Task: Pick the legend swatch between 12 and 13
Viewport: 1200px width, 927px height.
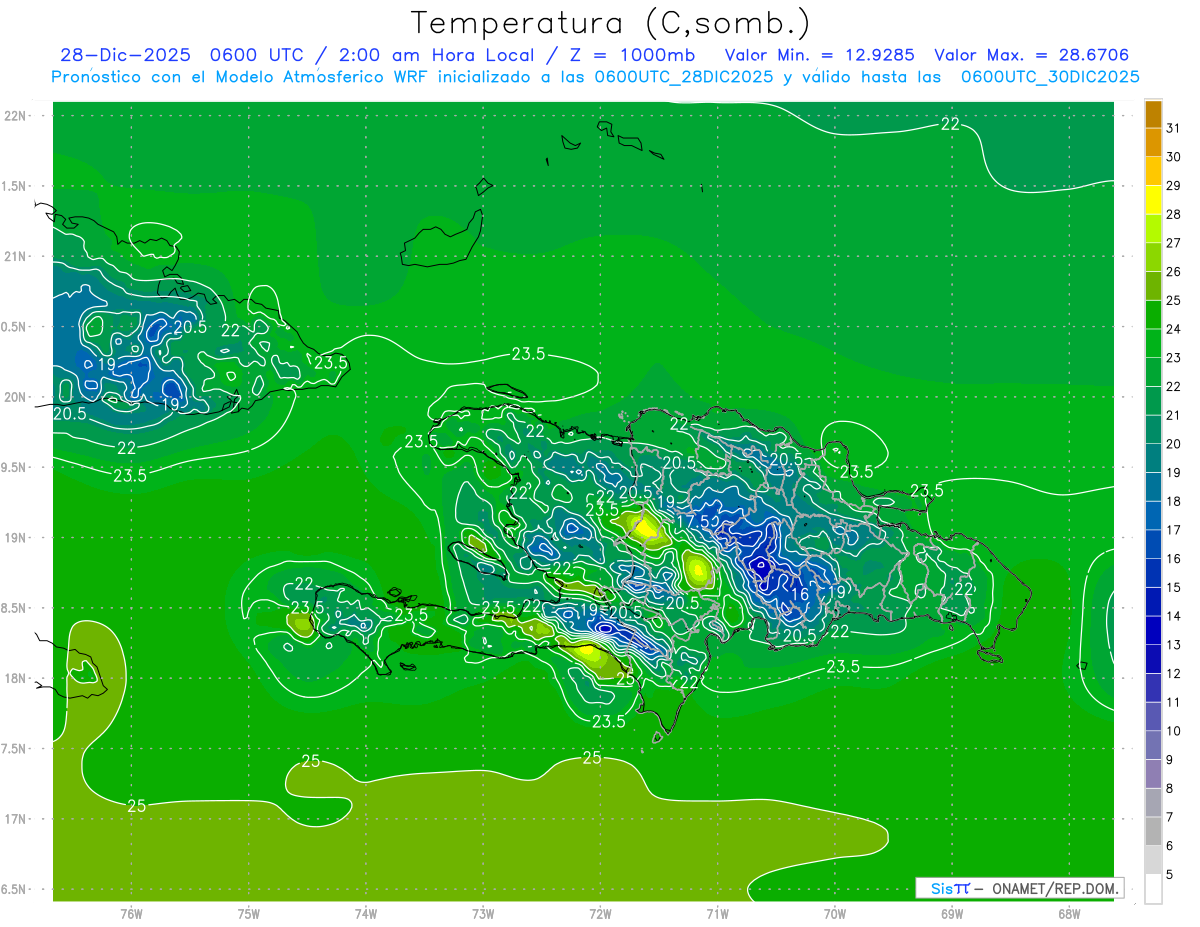Action: pos(1153,660)
